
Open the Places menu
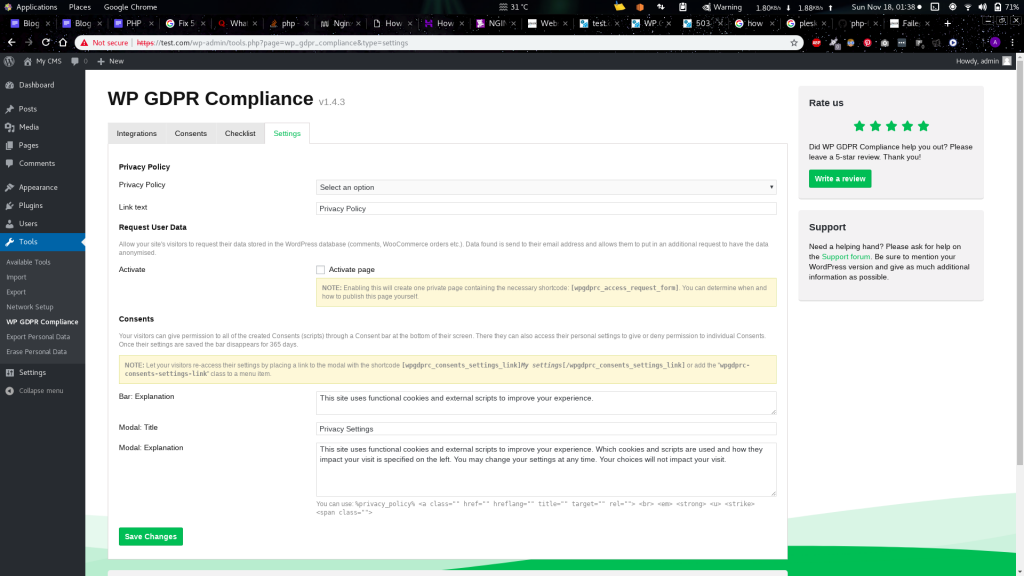(x=80, y=7)
